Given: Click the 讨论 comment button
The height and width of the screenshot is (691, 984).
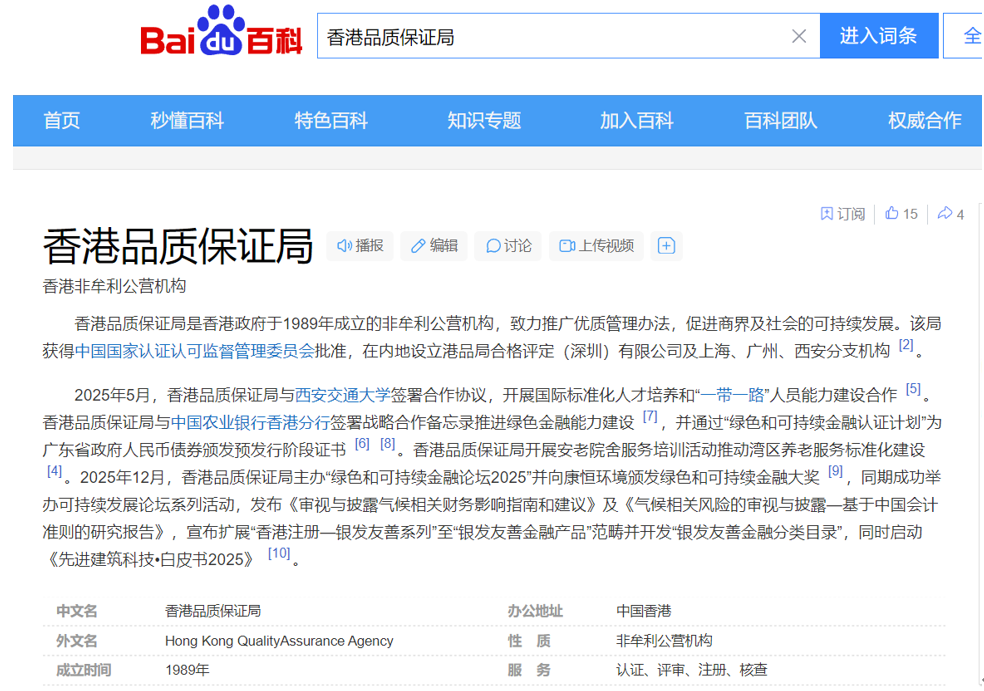Looking at the screenshot, I should pyautogui.click(x=508, y=245).
